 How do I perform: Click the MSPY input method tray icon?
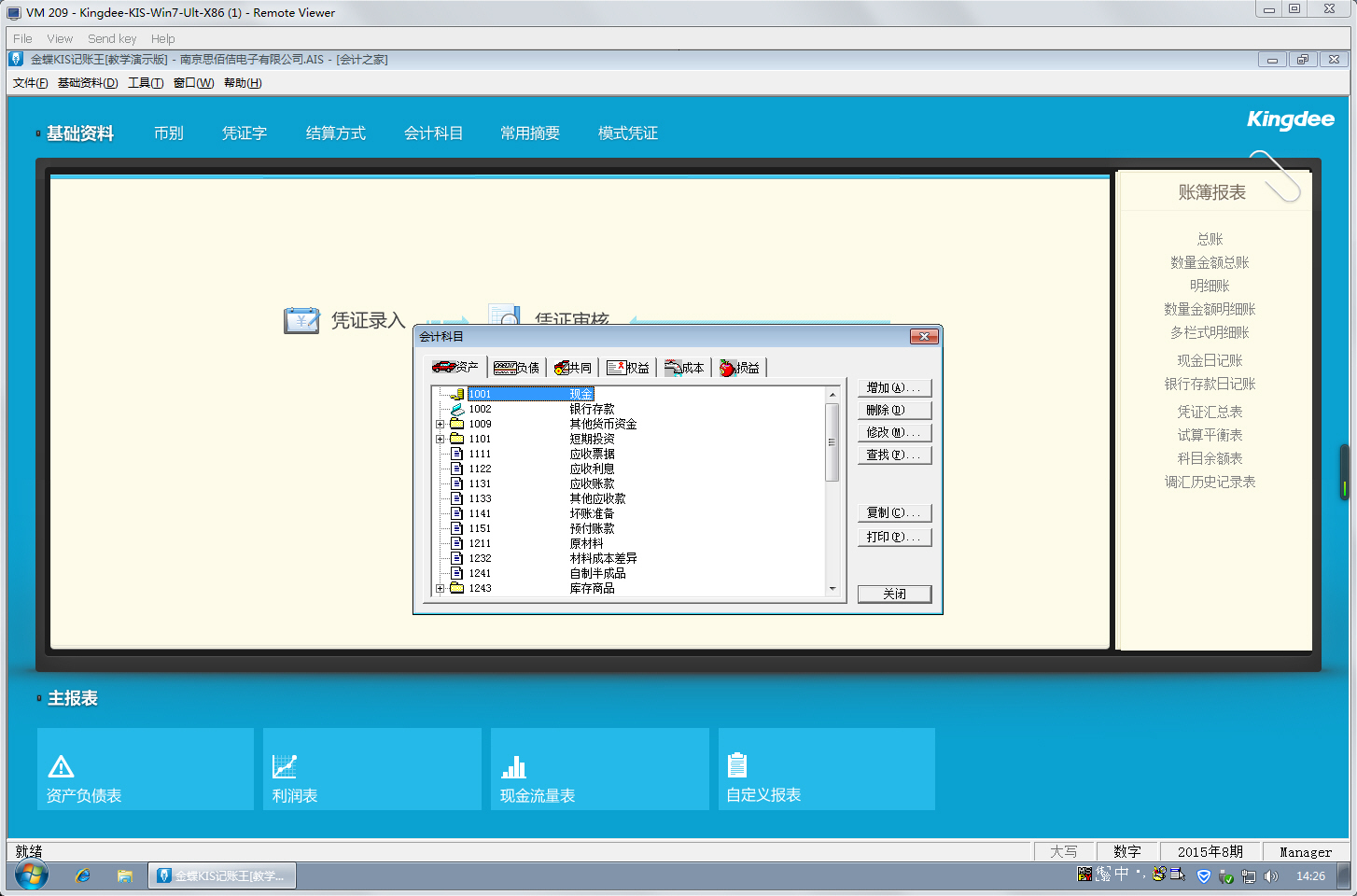click(1084, 874)
